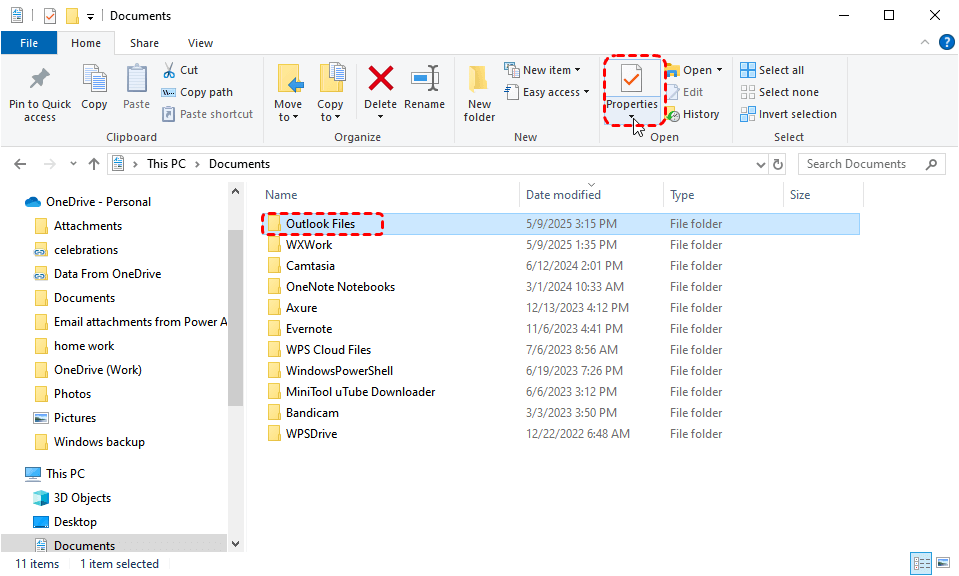Click Invert selection in ribbon
Viewport: 959px width, 576px height.
(788, 114)
